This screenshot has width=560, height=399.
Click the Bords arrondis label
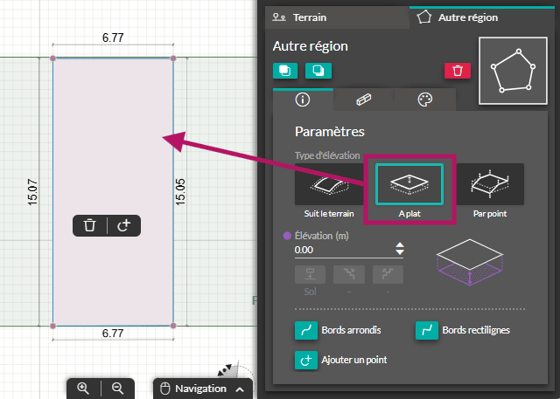click(x=351, y=330)
